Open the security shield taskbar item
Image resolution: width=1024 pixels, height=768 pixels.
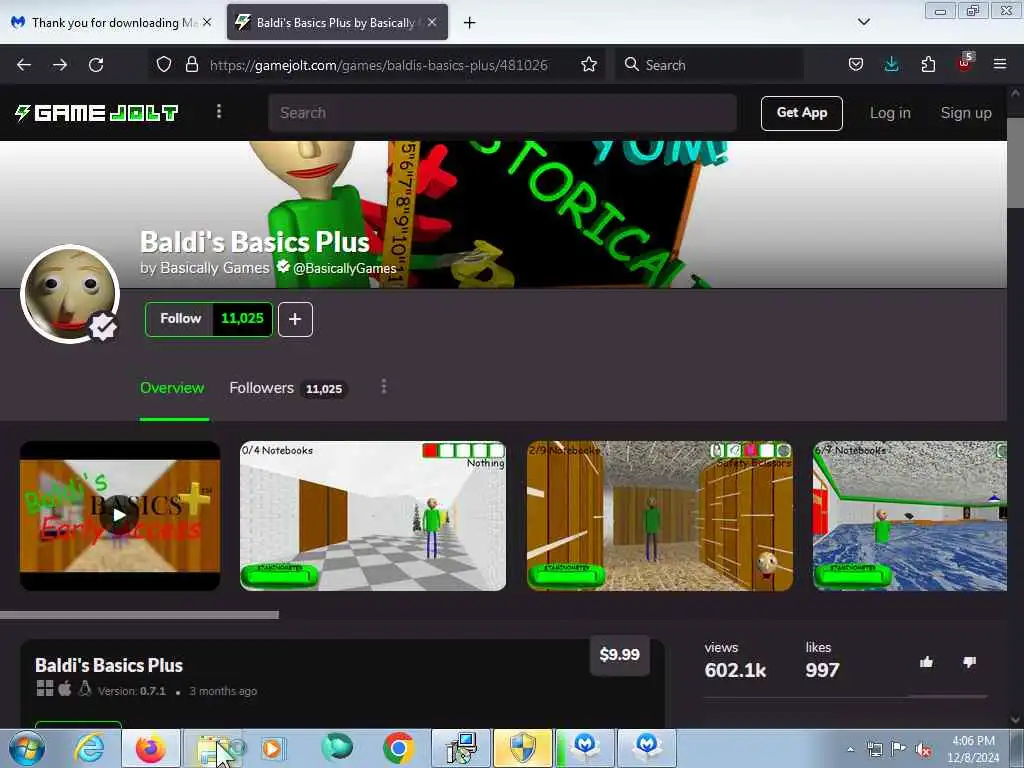tap(522, 748)
